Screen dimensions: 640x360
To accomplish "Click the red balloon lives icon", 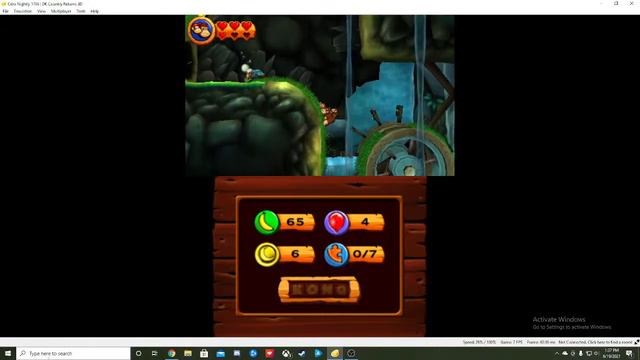I will (336, 222).
